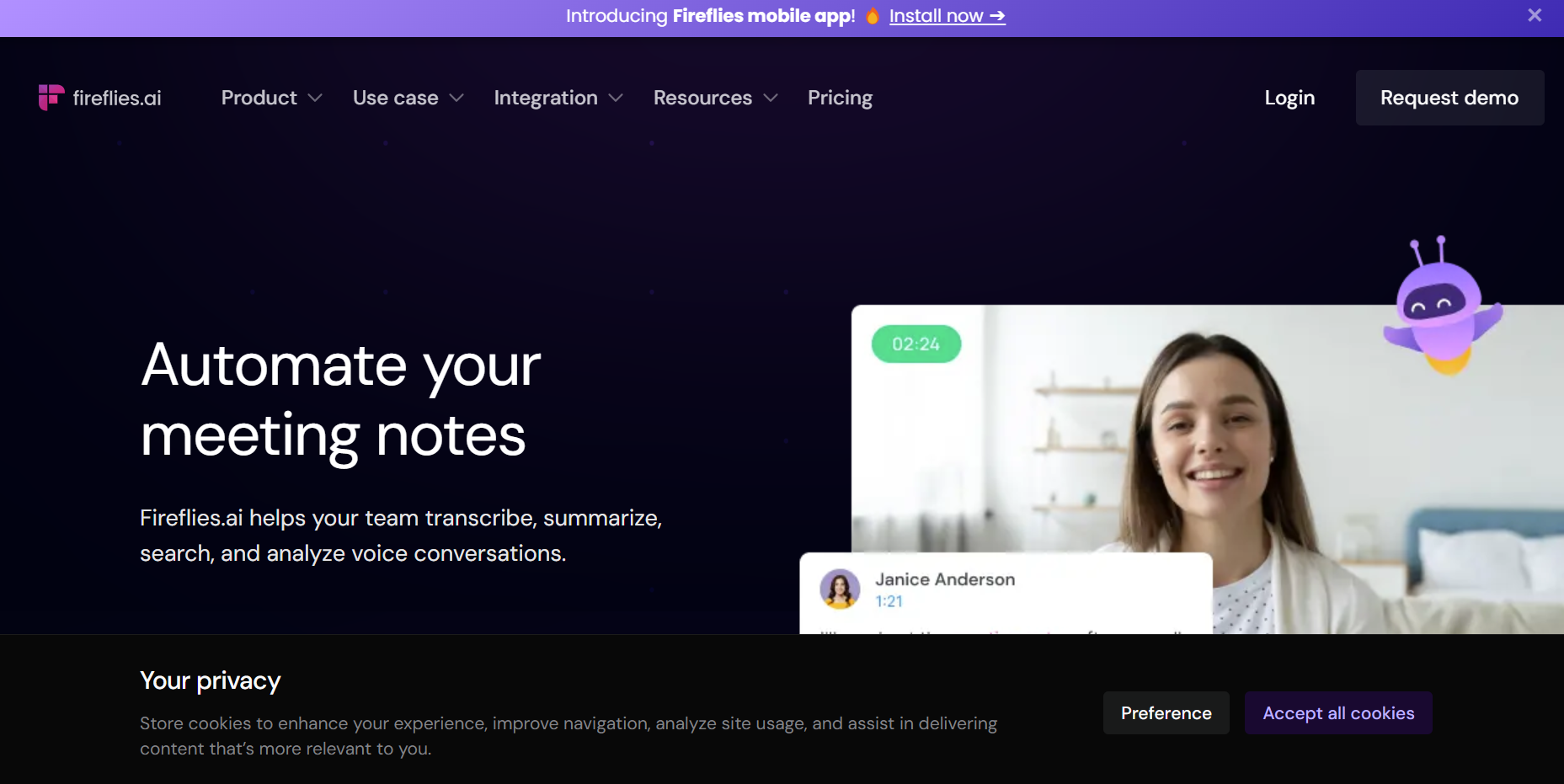Accept all cookies

pos(1338,713)
